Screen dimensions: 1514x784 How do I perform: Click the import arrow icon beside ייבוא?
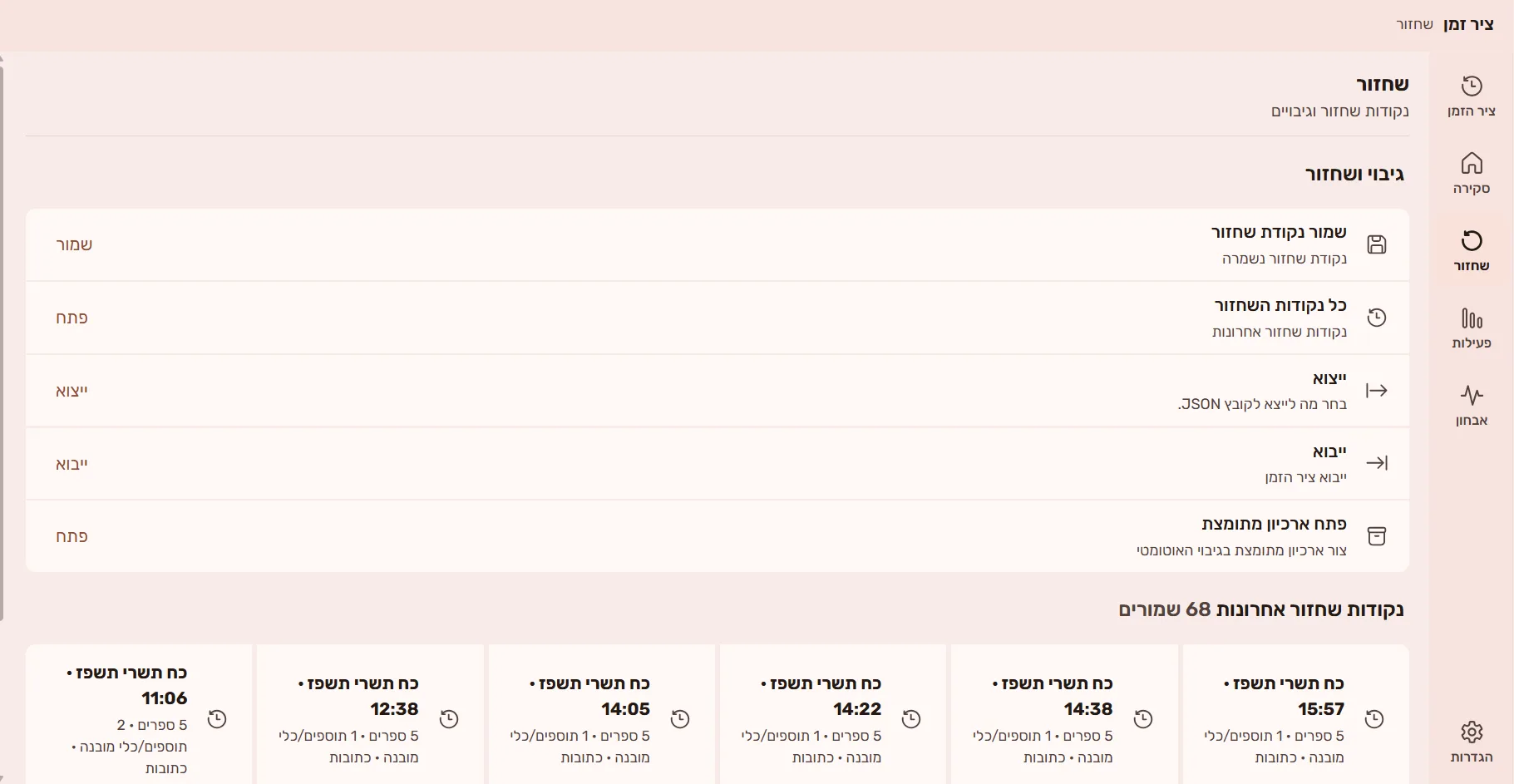point(1377,463)
